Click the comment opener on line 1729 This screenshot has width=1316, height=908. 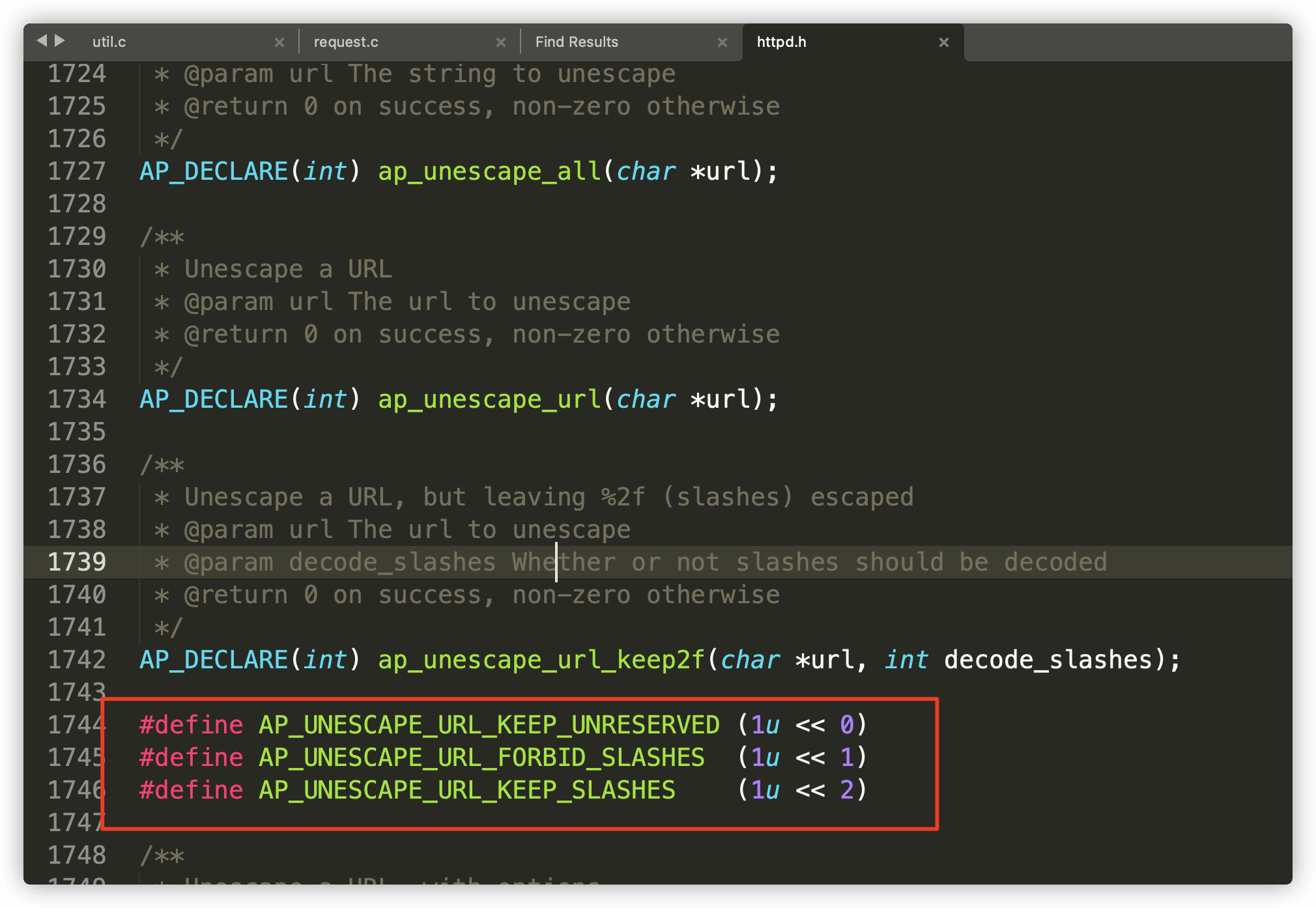[x=162, y=236]
